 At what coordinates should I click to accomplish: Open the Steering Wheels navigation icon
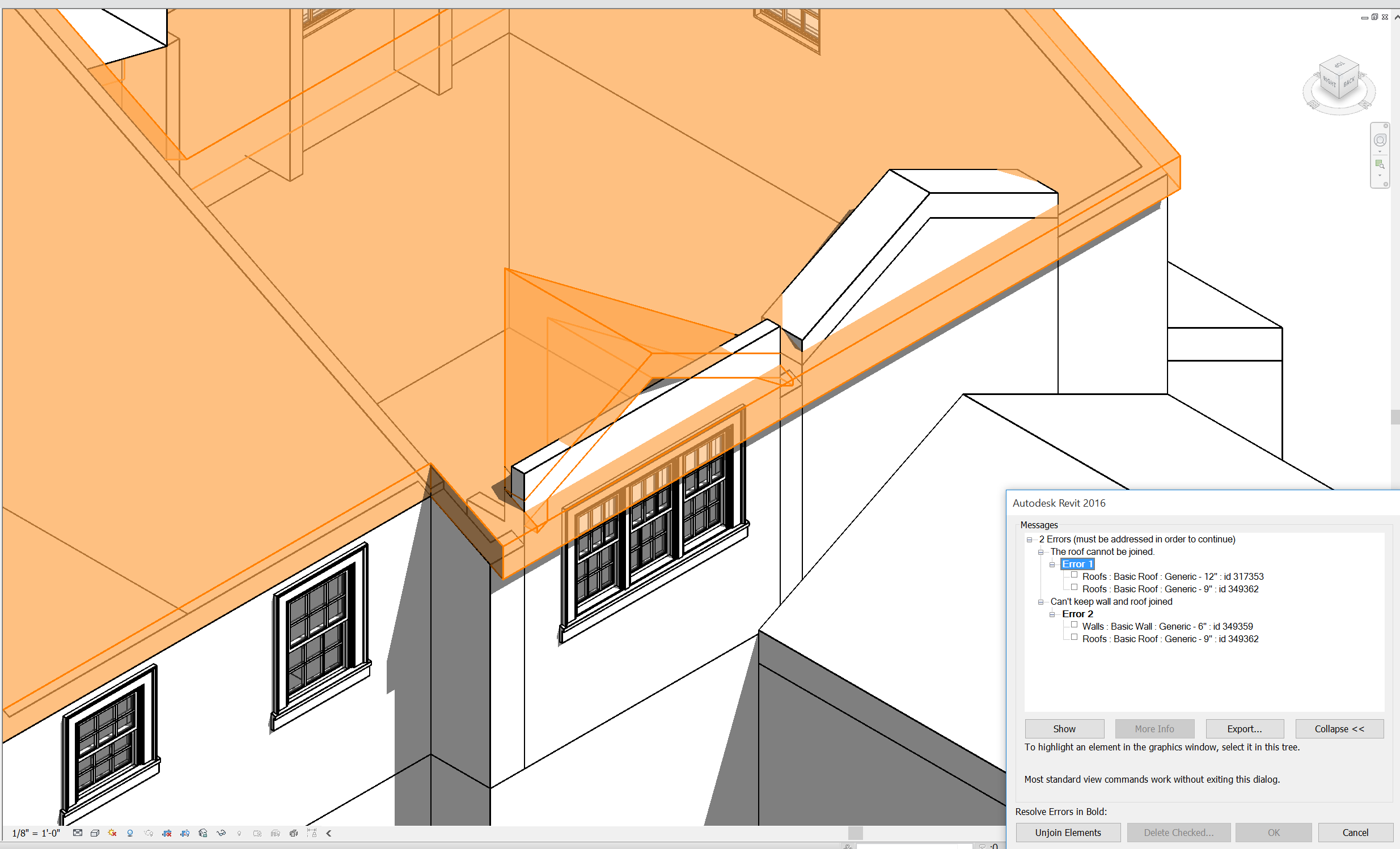(1380, 140)
